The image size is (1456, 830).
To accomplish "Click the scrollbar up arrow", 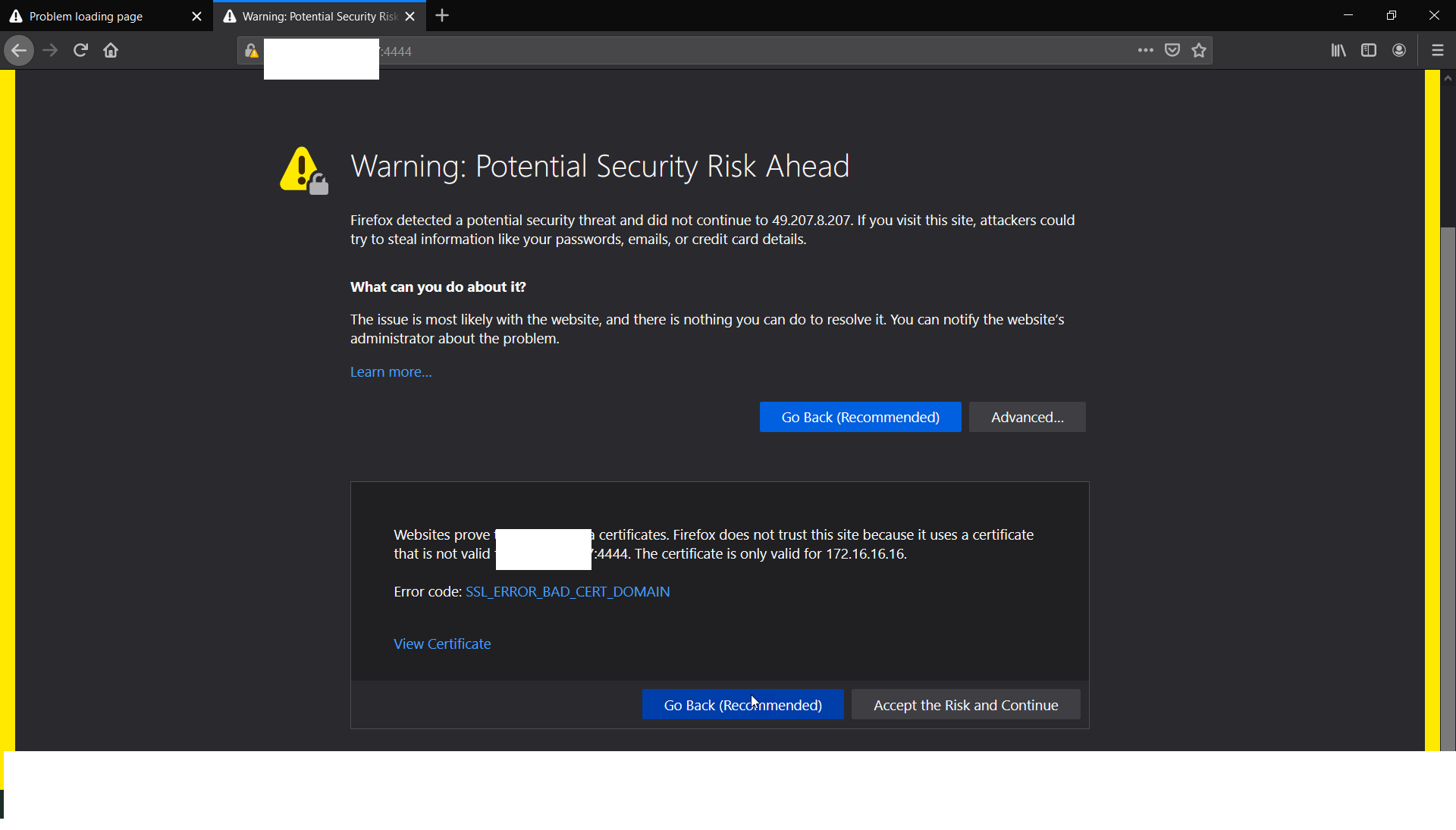I will 1448,78.
